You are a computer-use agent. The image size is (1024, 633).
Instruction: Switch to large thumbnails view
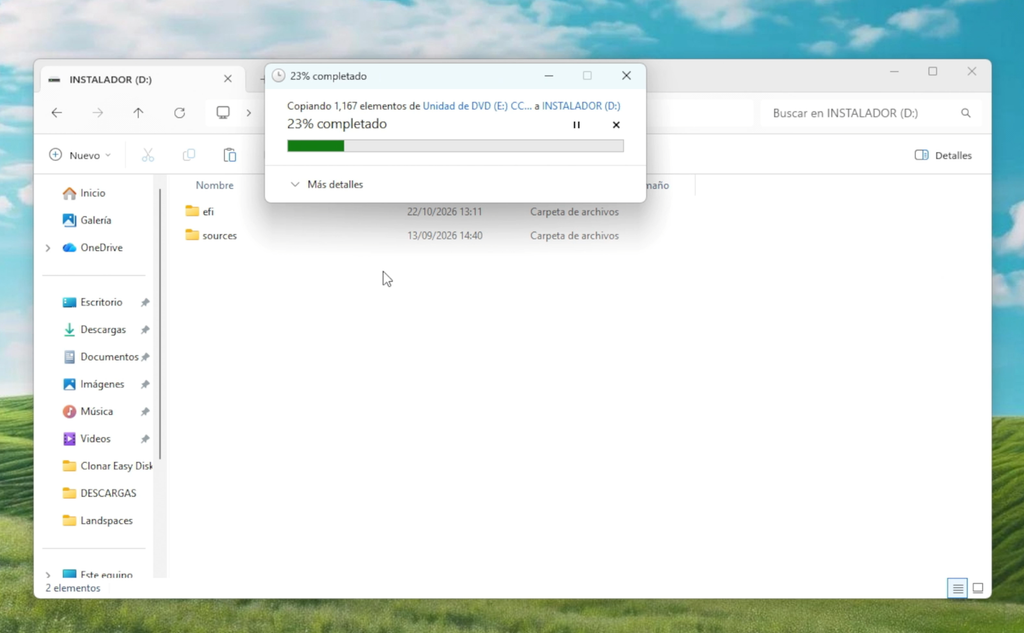pyautogui.click(x=978, y=588)
